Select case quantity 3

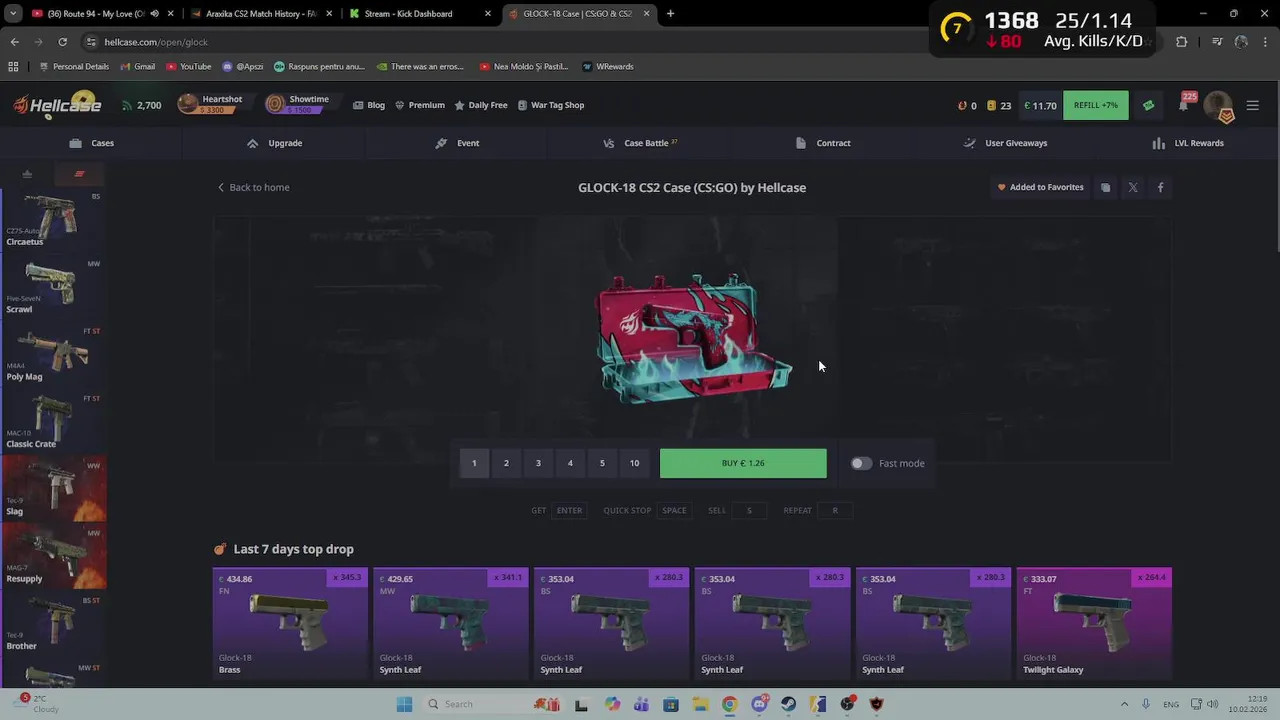pyautogui.click(x=538, y=463)
